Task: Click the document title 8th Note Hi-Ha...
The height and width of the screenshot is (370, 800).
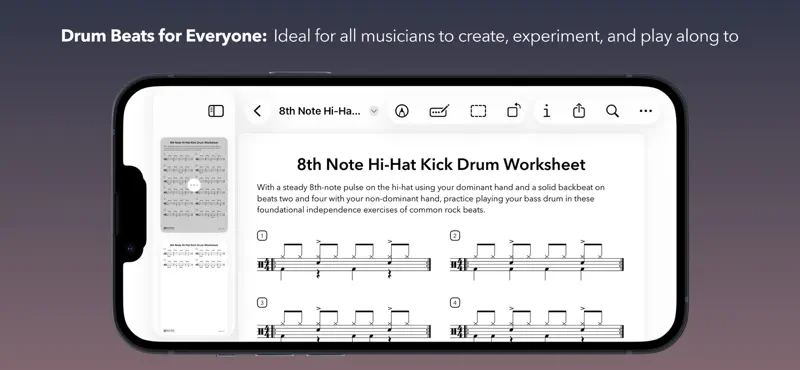Action: click(320, 111)
